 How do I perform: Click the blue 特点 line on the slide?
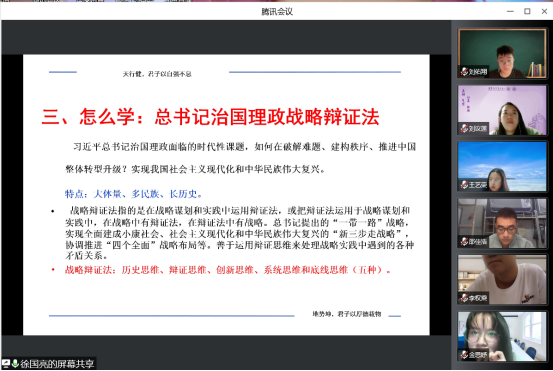(x=134, y=194)
